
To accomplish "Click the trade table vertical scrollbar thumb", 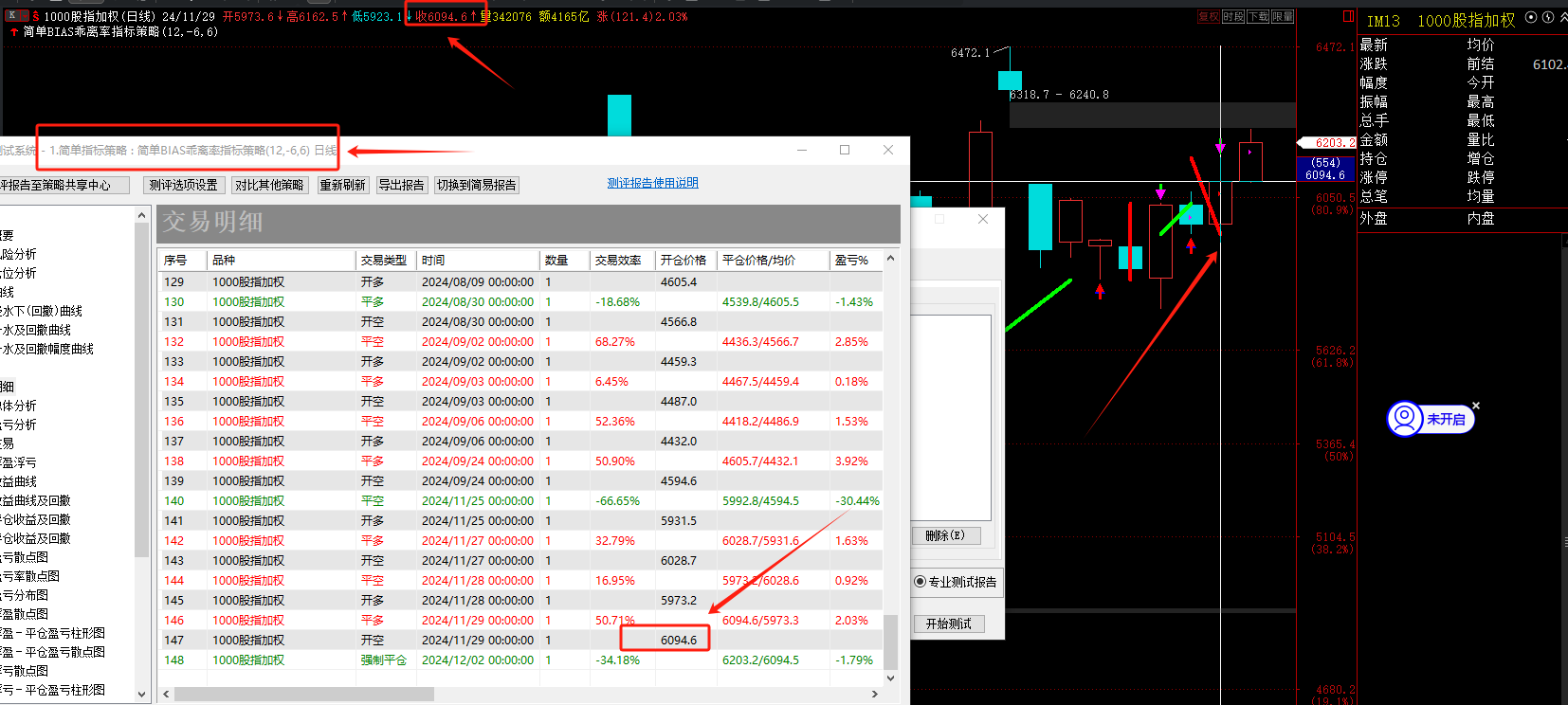I will coord(890,642).
